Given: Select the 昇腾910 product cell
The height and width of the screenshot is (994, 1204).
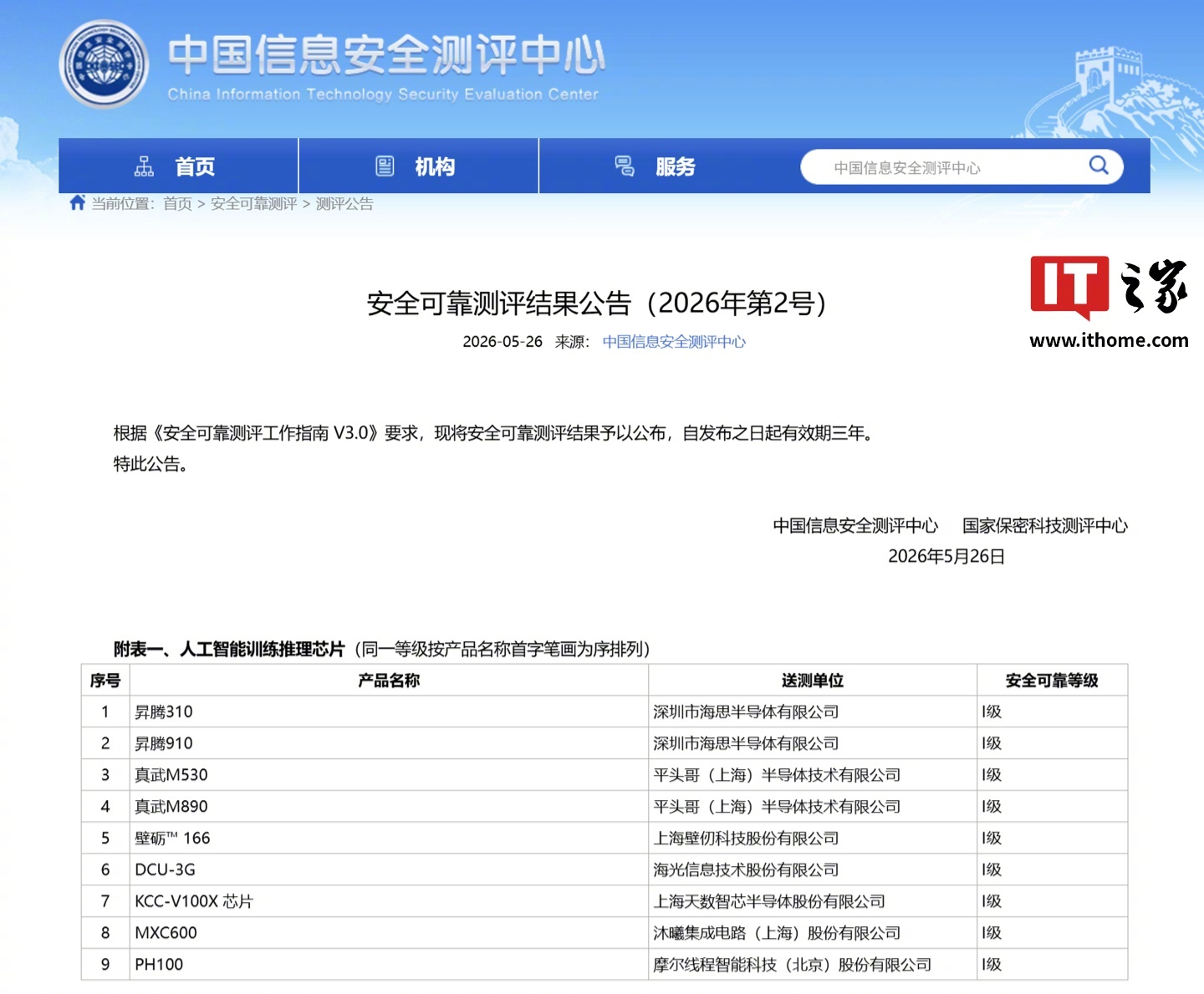Looking at the screenshot, I should click(x=389, y=744).
